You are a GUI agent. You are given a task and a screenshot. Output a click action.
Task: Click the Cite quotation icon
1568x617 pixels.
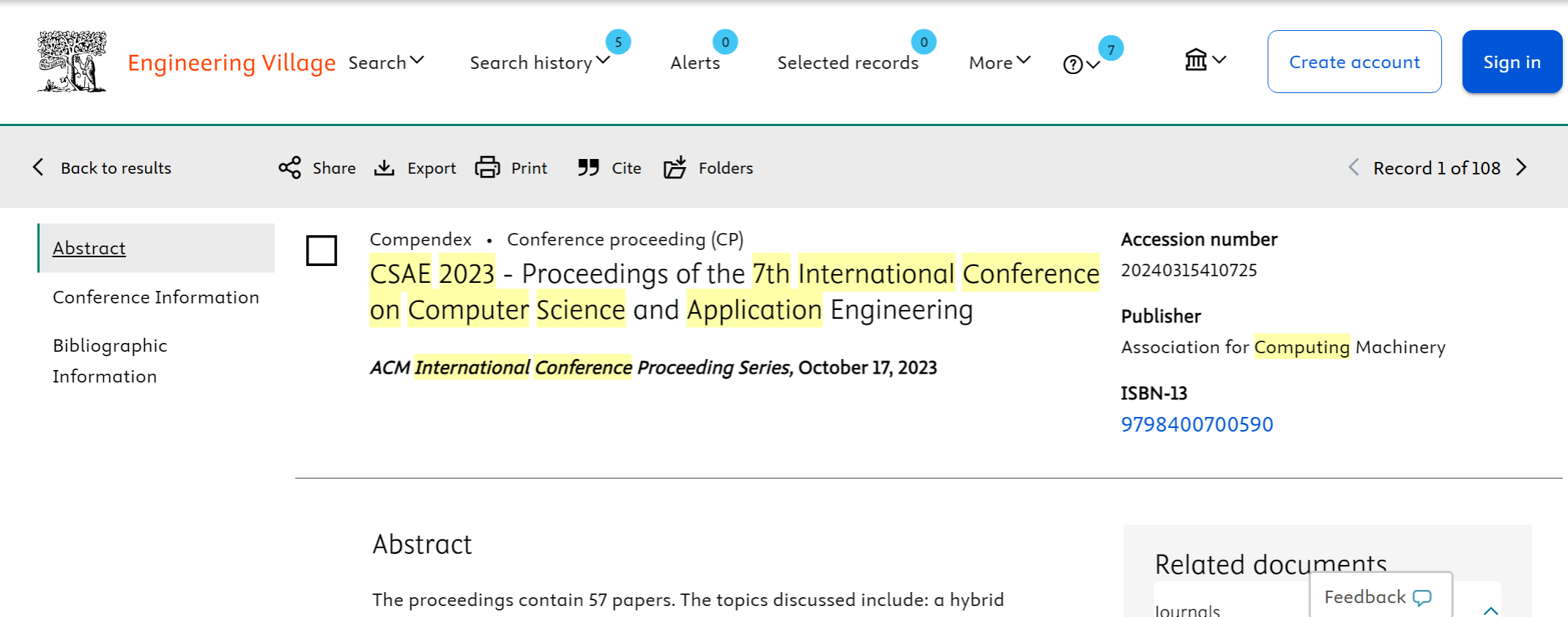(x=588, y=168)
